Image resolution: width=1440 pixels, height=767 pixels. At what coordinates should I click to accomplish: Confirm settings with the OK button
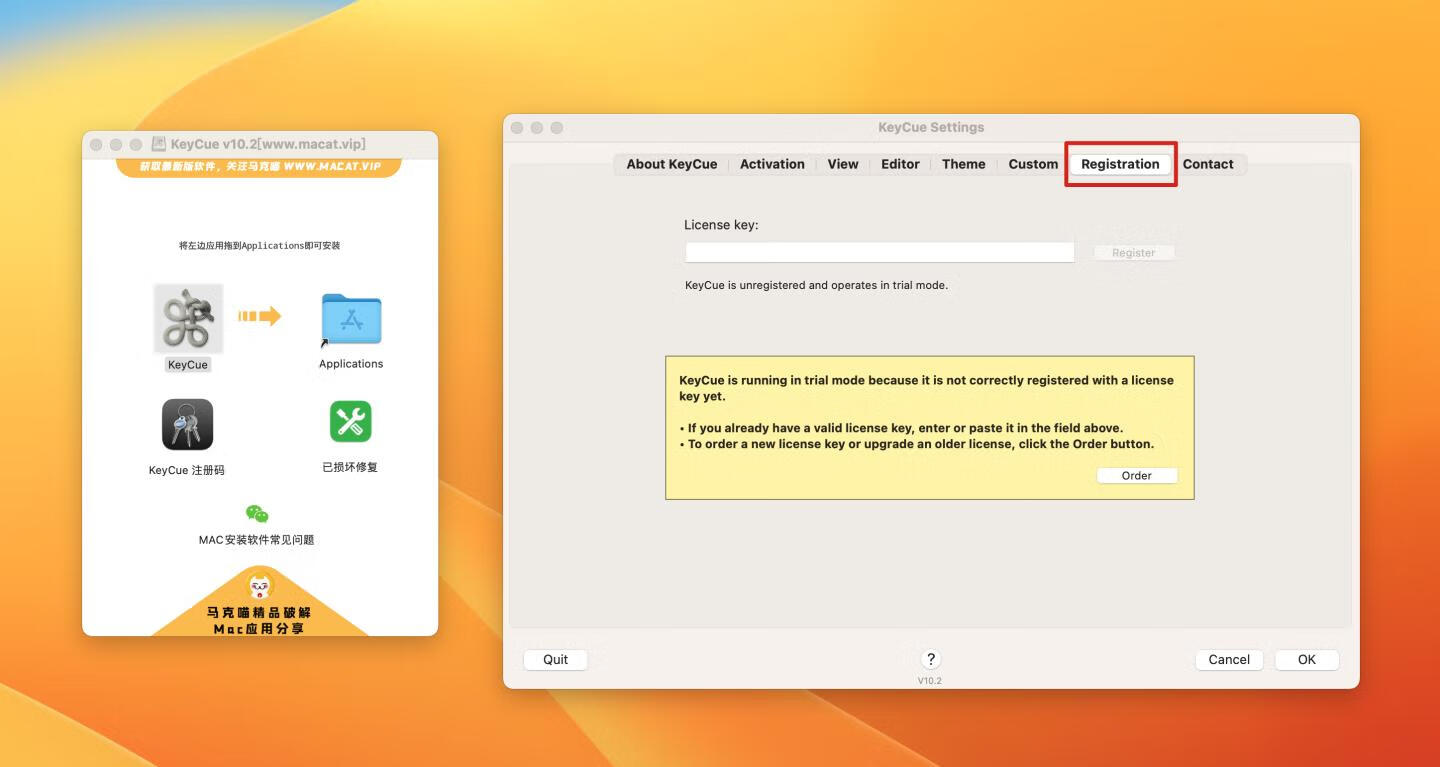click(1307, 660)
